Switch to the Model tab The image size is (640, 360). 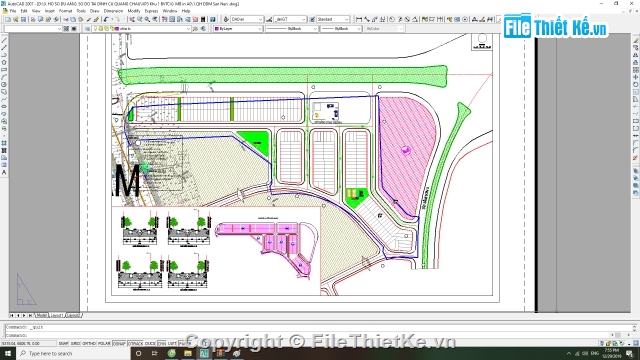[x=41, y=315]
